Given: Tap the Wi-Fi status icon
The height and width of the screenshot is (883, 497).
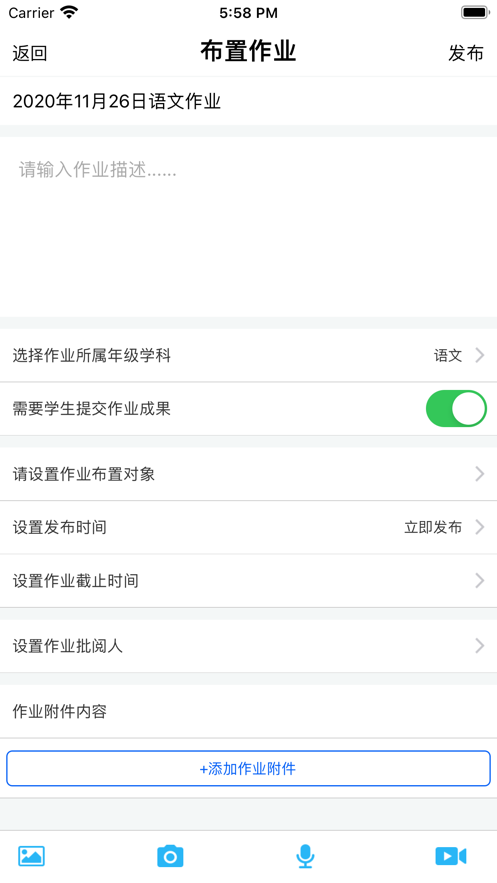Looking at the screenshot, I should 69,12.
